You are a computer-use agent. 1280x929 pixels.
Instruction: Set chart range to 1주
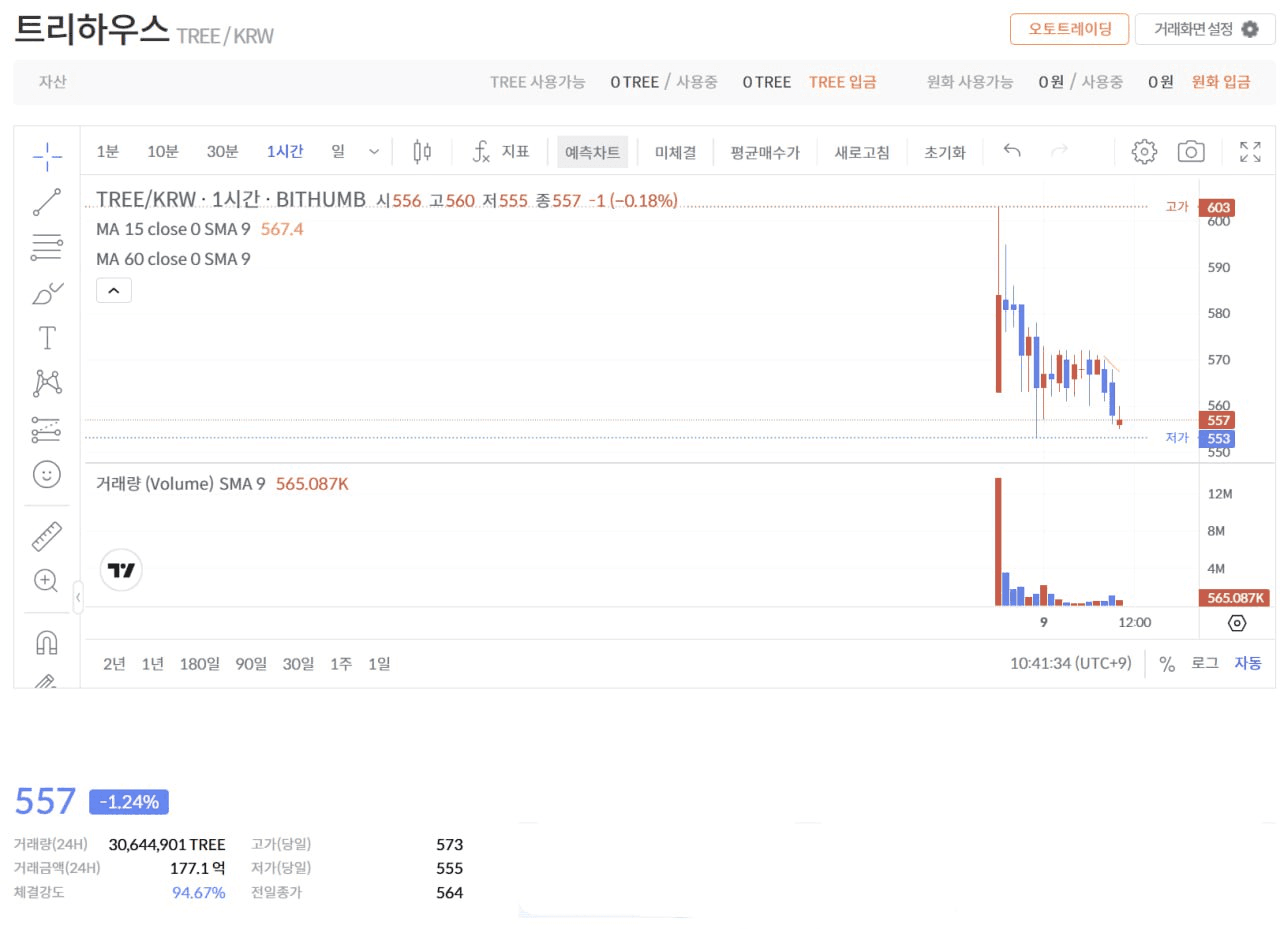(341, 663)
